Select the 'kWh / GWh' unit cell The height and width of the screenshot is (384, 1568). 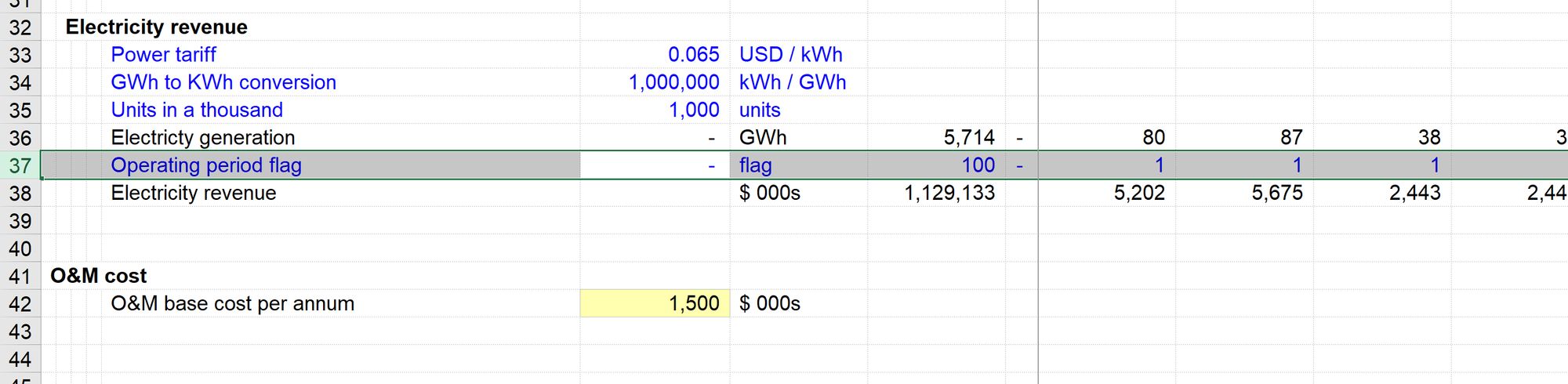(793, 82)
